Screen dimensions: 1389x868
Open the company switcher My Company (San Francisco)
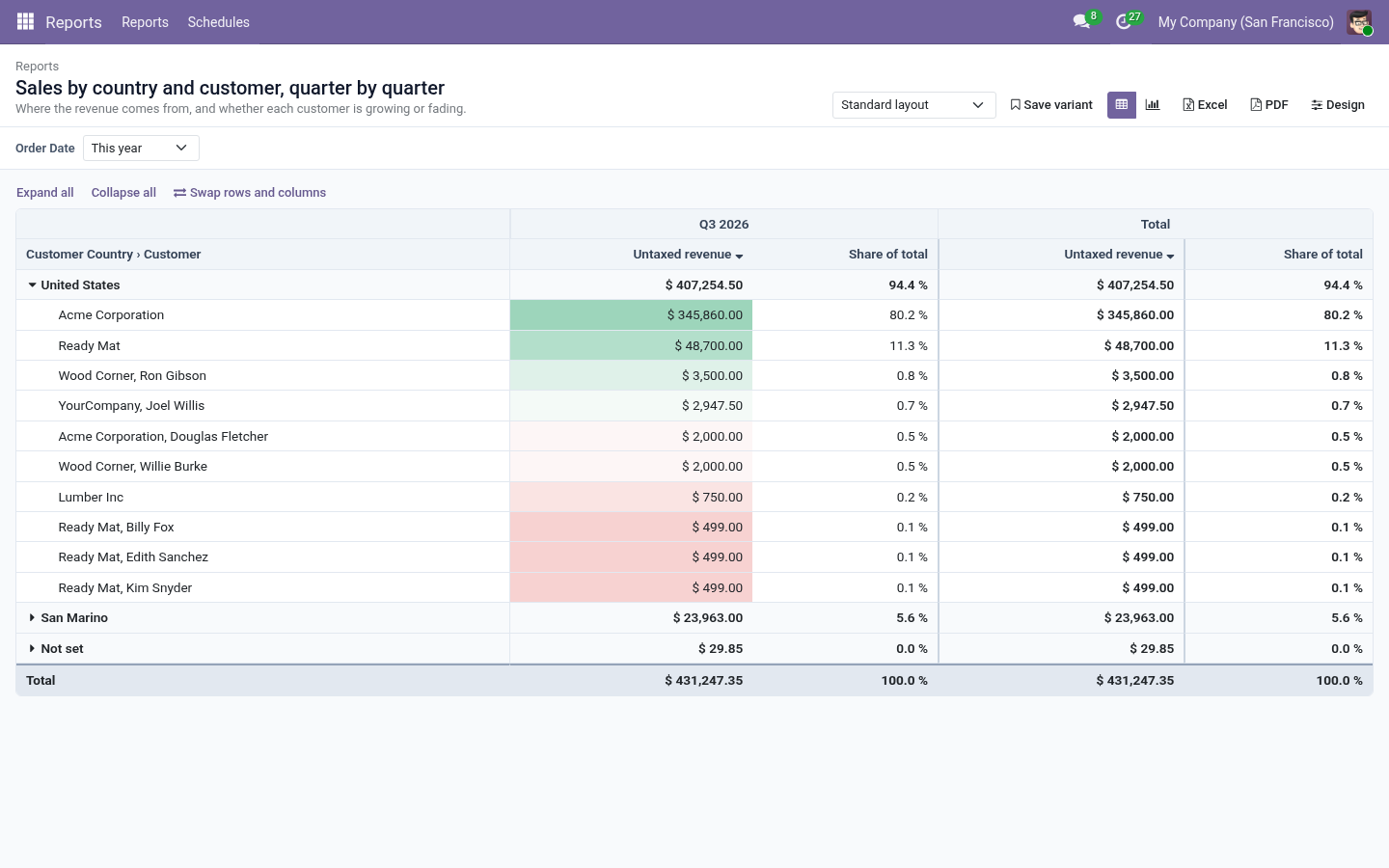[x=1245, y=22]
